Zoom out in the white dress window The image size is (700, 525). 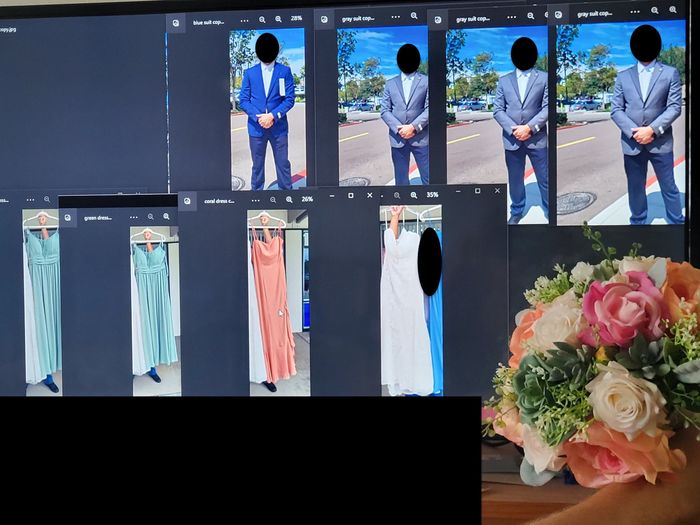pos(397,195)
